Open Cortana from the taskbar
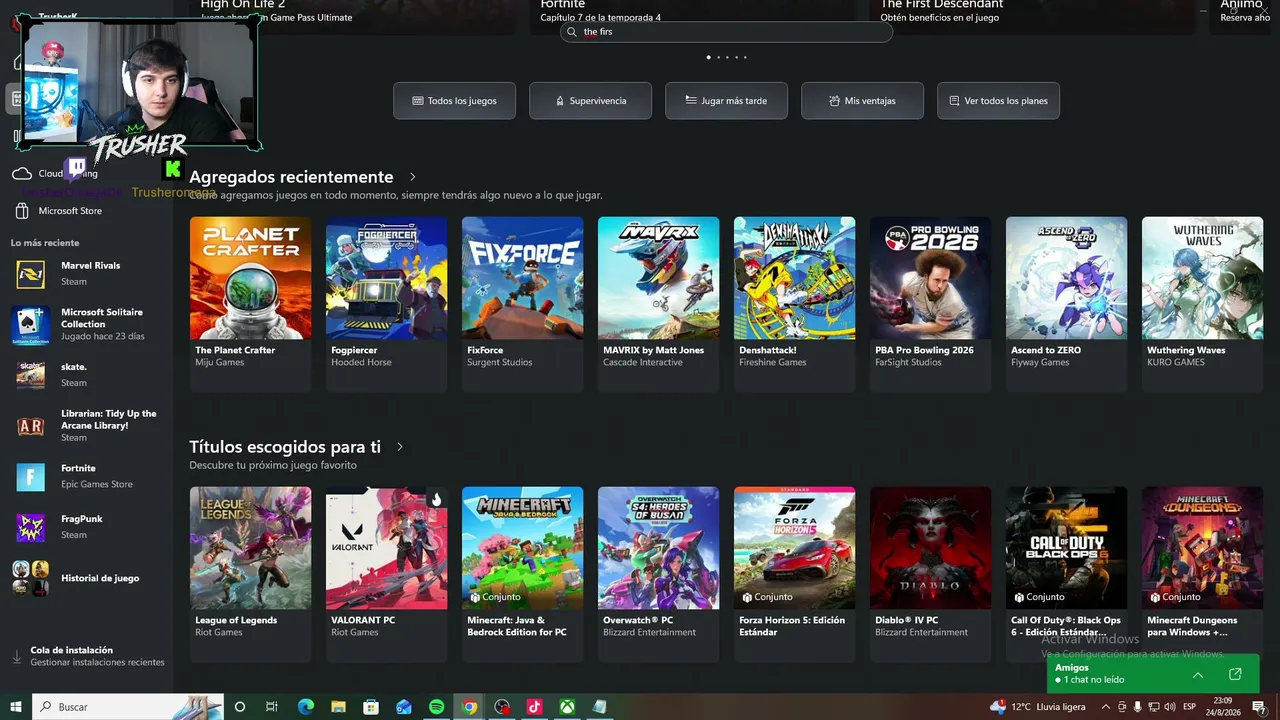The width and height of the screenshot is (1280, 720). coord(240,707)
